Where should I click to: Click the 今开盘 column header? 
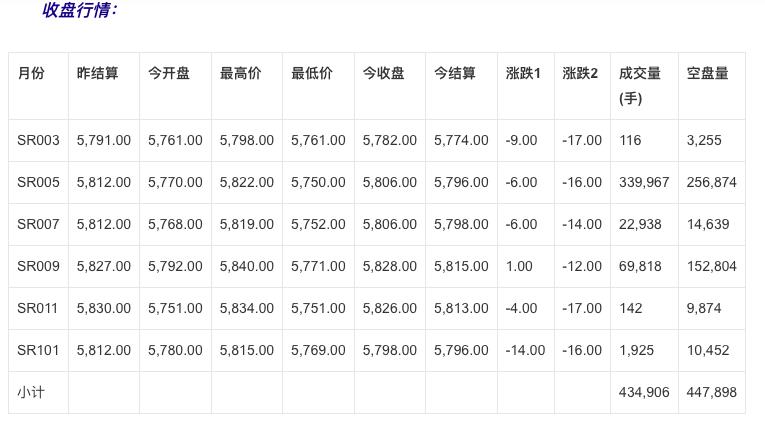pos(169,74)
